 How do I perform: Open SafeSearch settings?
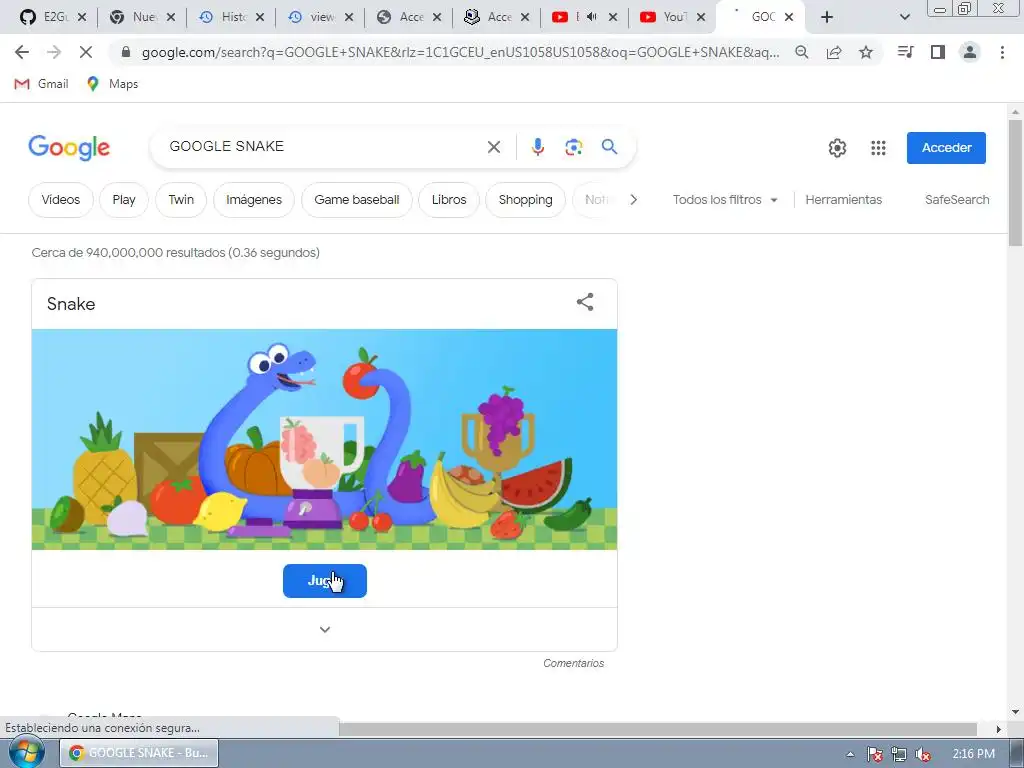point(957,200)
